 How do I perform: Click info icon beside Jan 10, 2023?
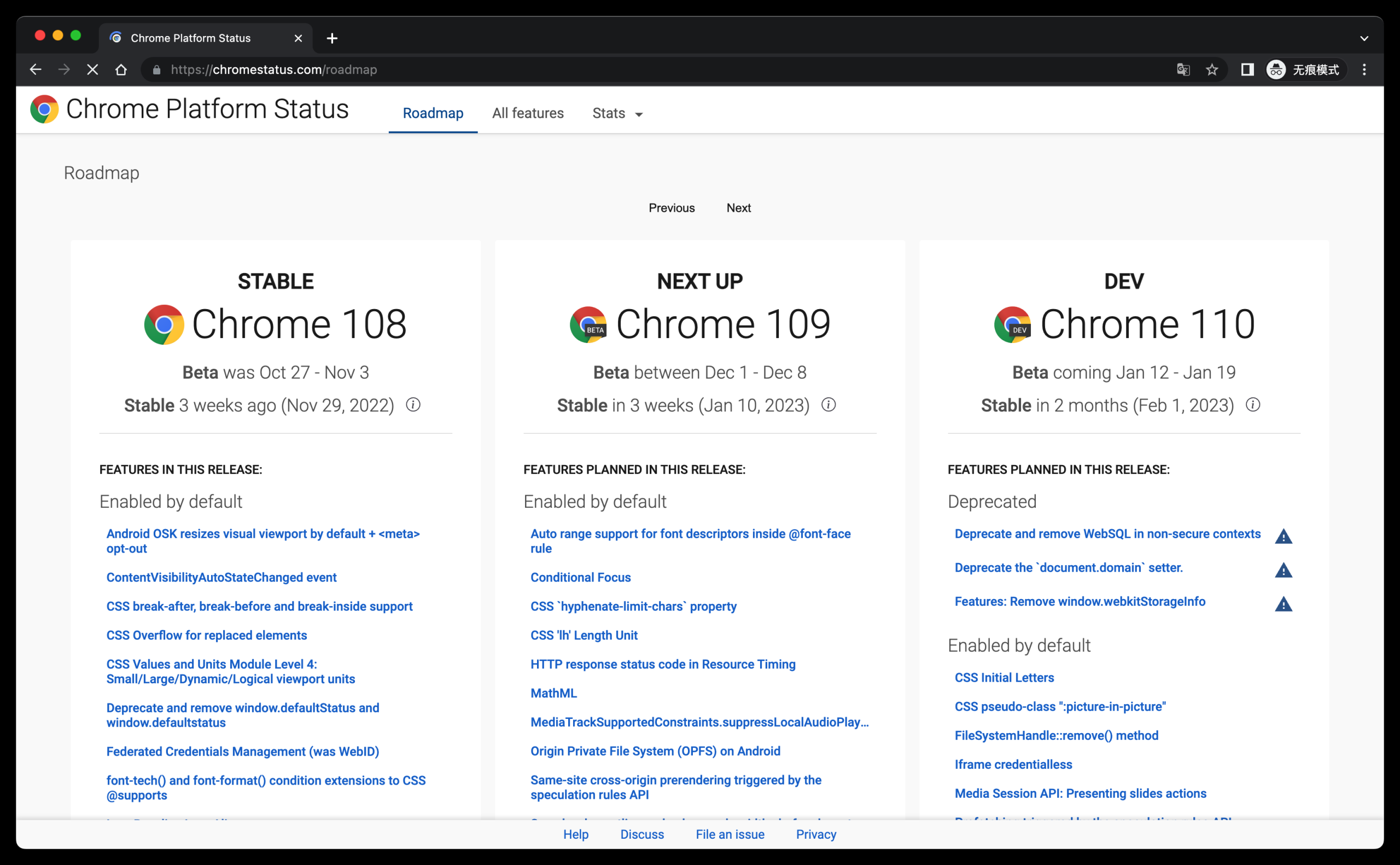point(829,405)
